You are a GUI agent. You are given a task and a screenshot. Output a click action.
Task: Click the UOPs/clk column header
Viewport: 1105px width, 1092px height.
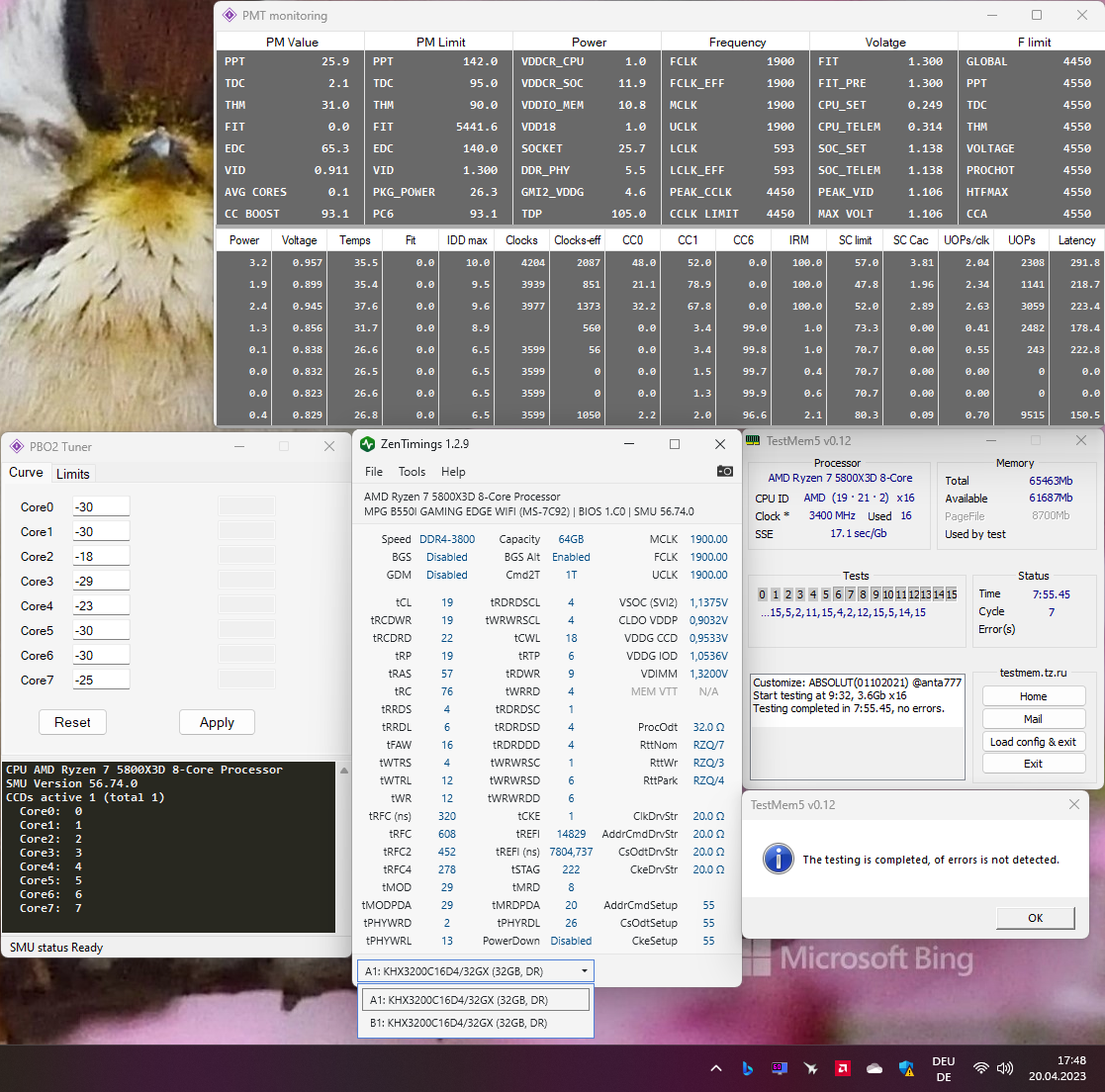click(x=967, y=240)
